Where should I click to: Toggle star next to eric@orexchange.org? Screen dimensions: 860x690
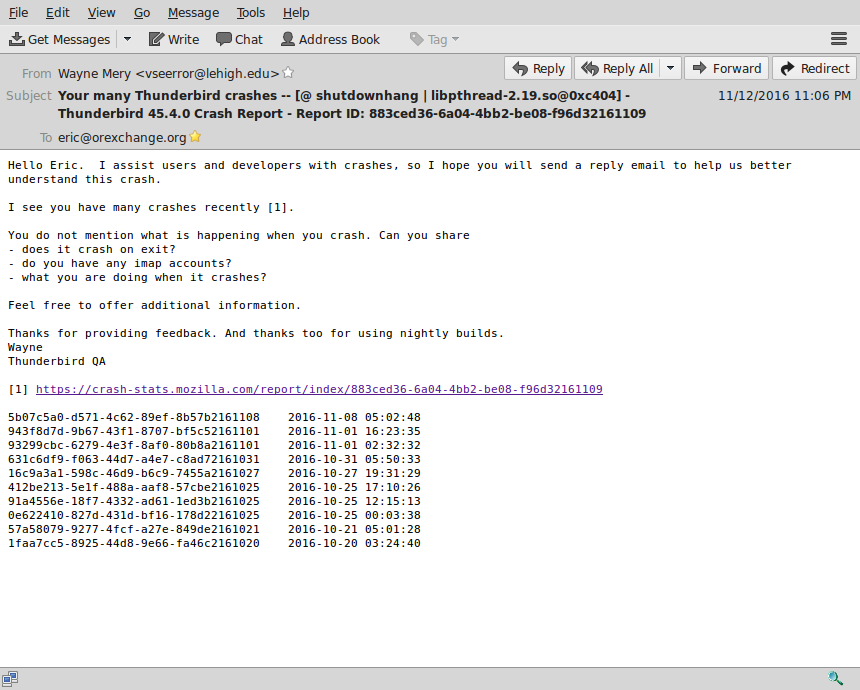[195, 137]
